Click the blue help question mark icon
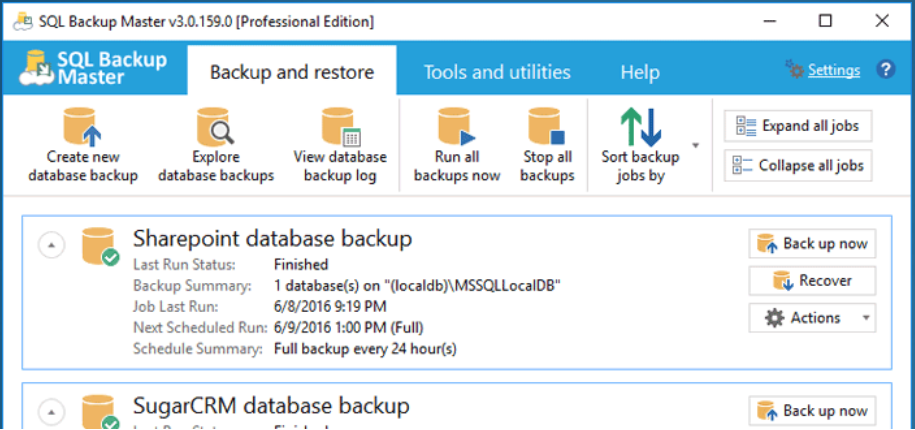The width and height of the screenshot is (915, 430). tap(886, 70)
